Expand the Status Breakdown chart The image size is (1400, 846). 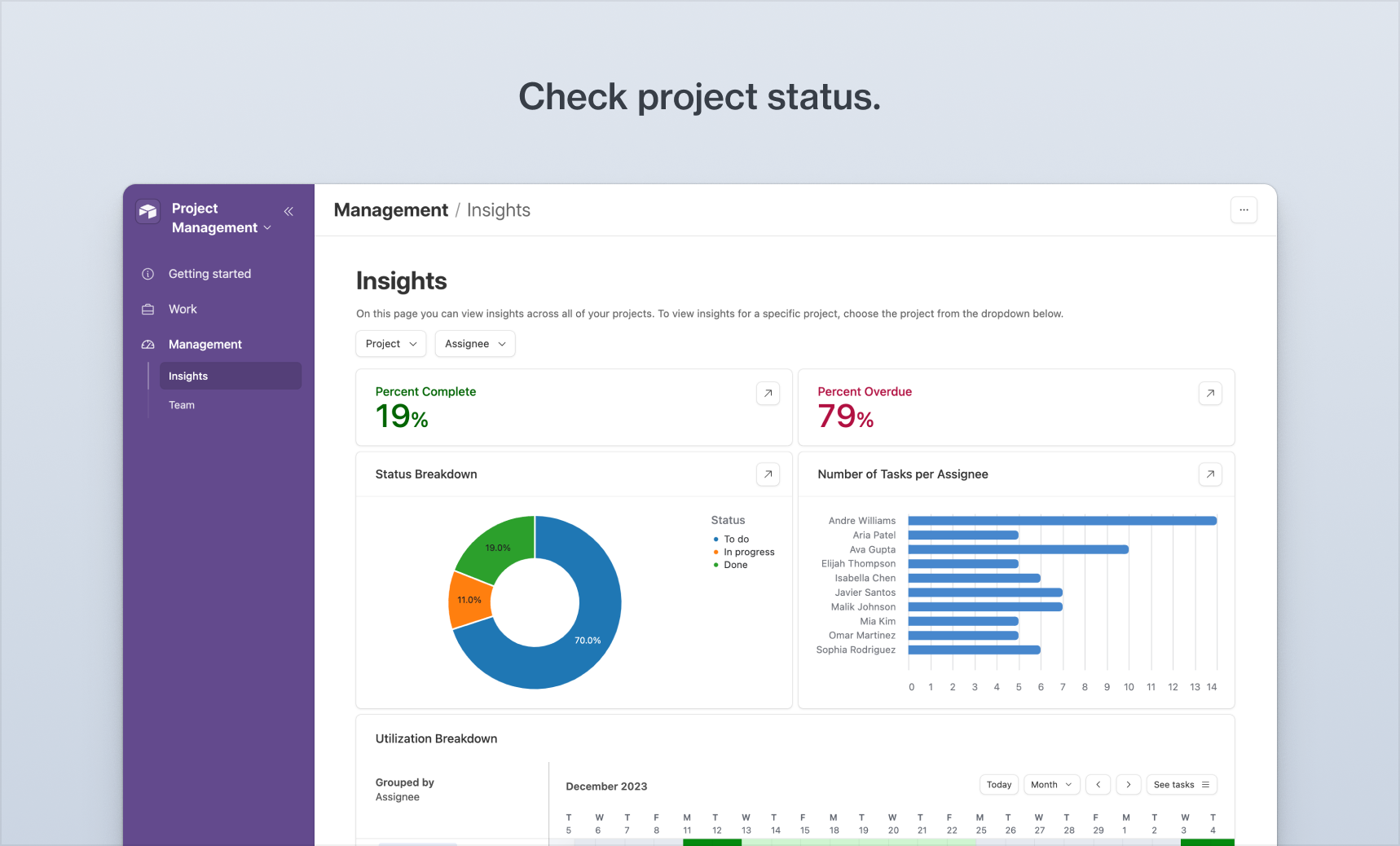pos(768,474)
